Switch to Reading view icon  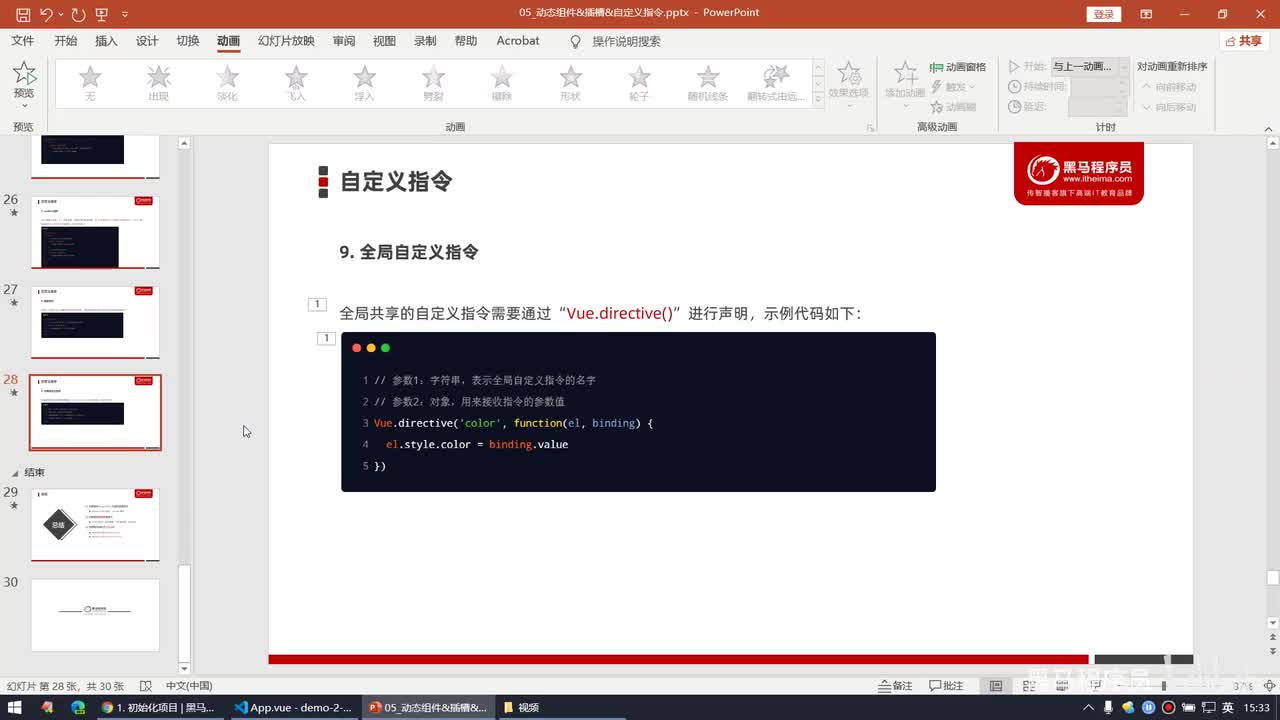(1062, 686)
